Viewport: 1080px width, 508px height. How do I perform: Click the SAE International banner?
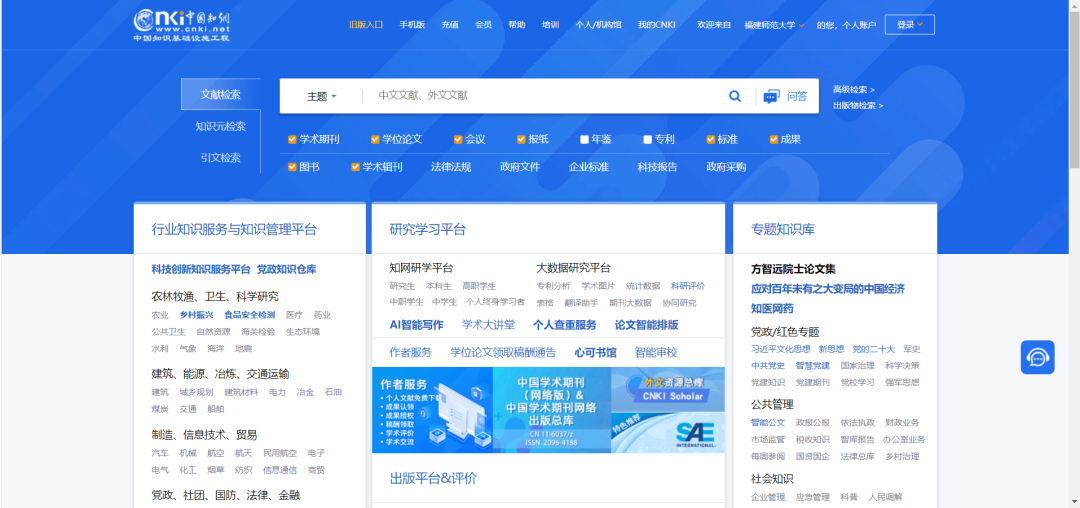click(667, 433)
